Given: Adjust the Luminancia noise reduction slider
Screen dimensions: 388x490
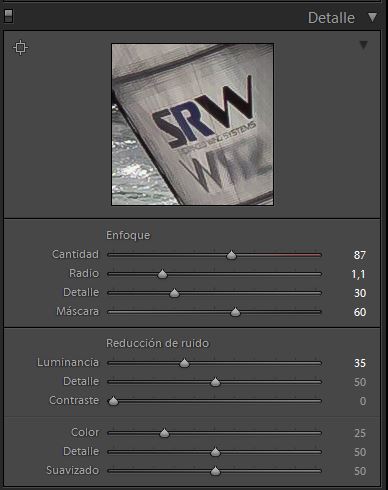Looking at the screenshot, I should (x=184, y=363).
